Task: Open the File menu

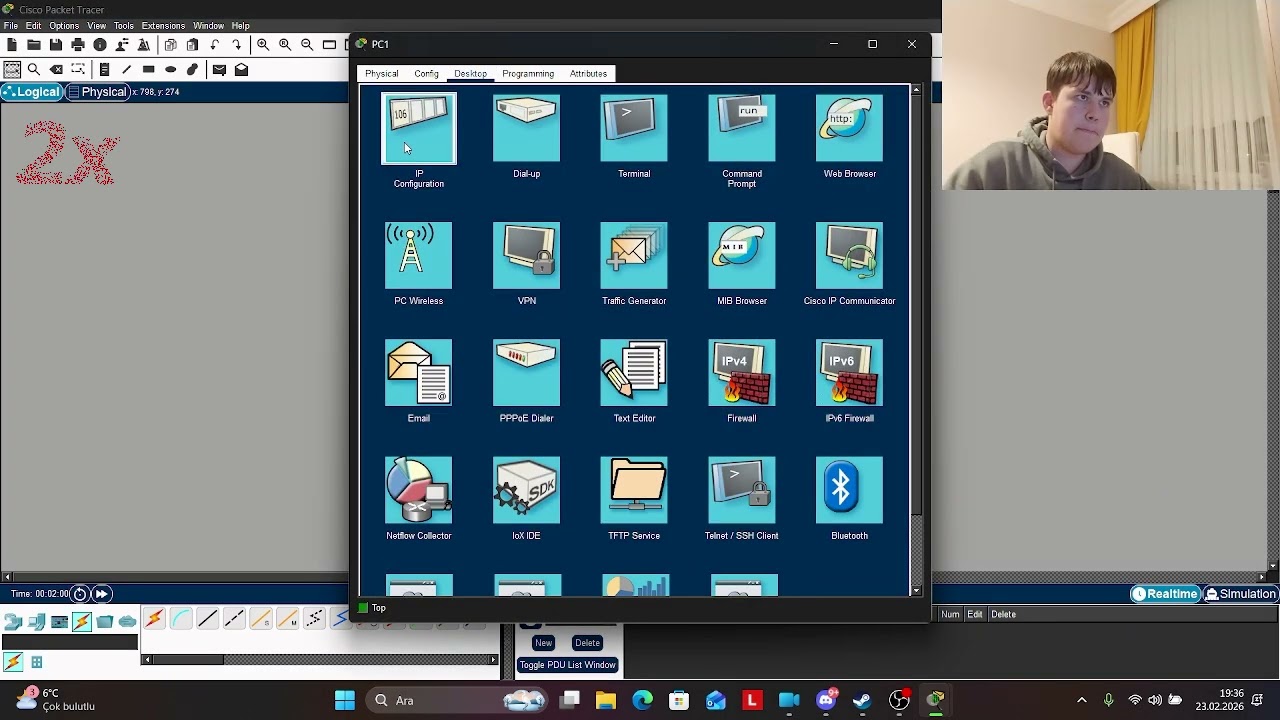Action: [11, 26]
